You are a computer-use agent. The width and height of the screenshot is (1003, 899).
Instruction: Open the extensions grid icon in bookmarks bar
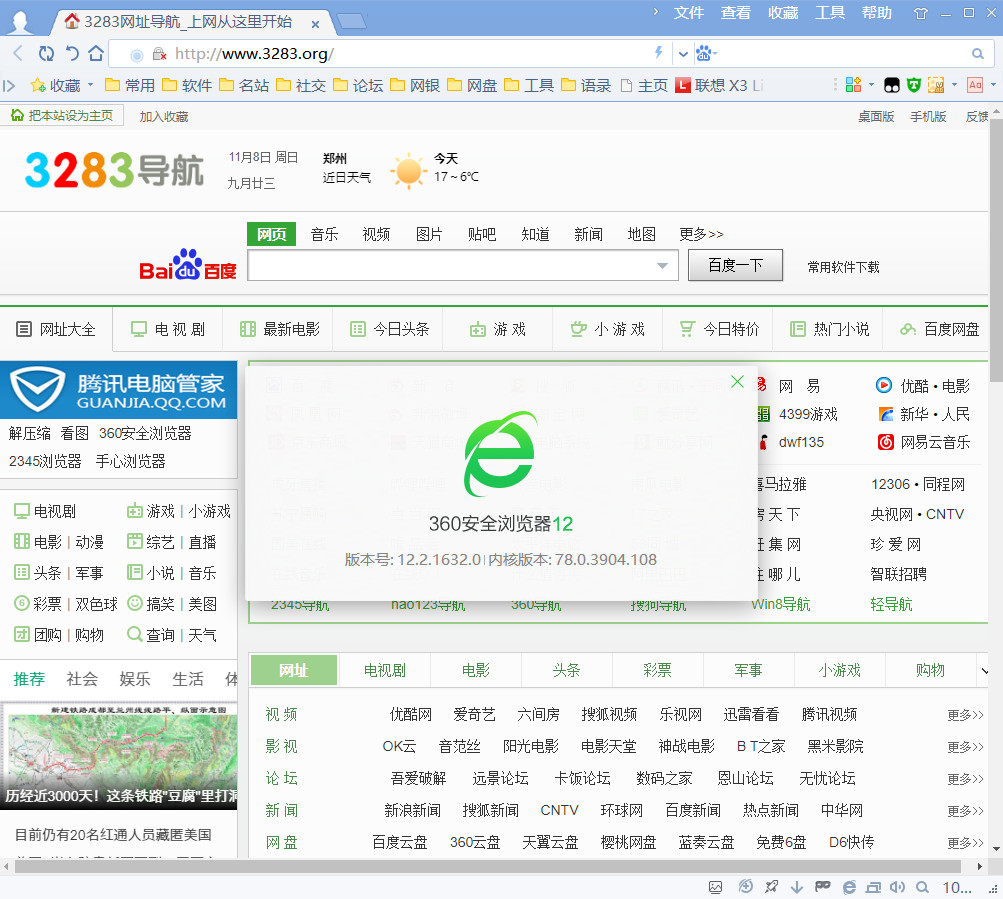[x=853, y=84]
